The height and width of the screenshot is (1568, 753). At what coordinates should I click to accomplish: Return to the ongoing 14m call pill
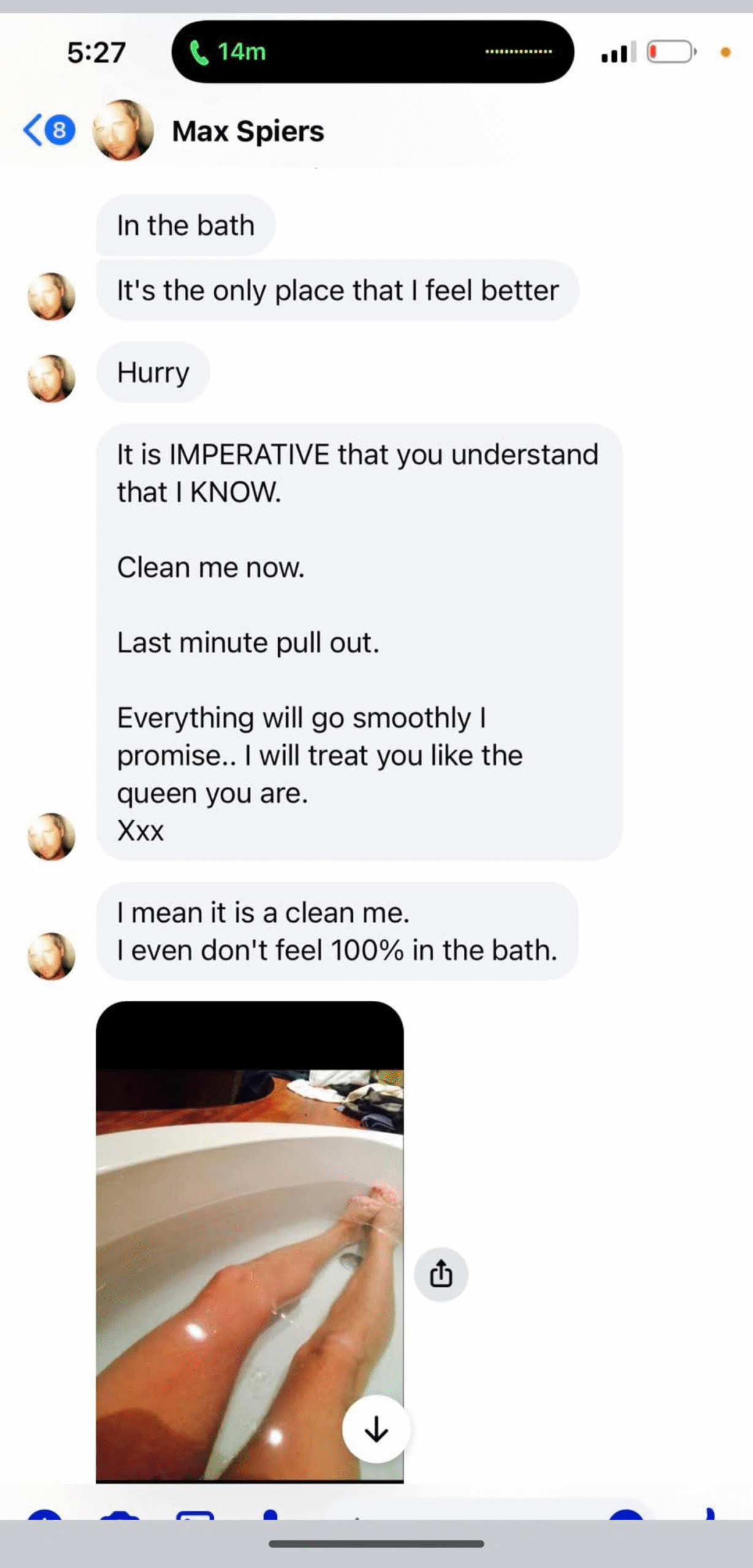tap(373, 52)
